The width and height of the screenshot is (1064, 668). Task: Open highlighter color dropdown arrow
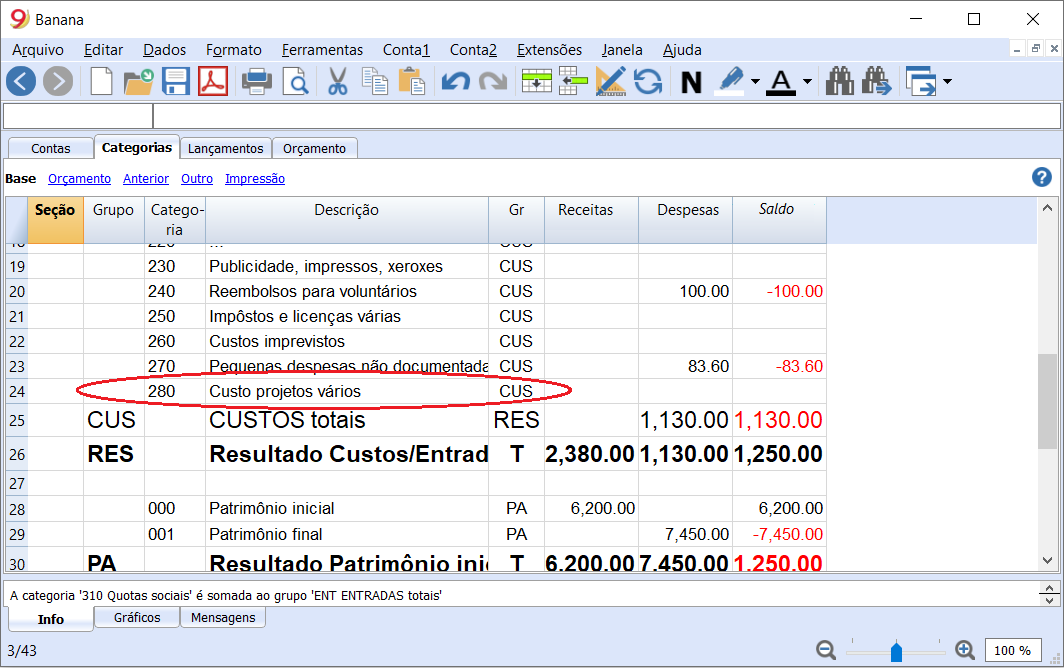click(755, 81)
